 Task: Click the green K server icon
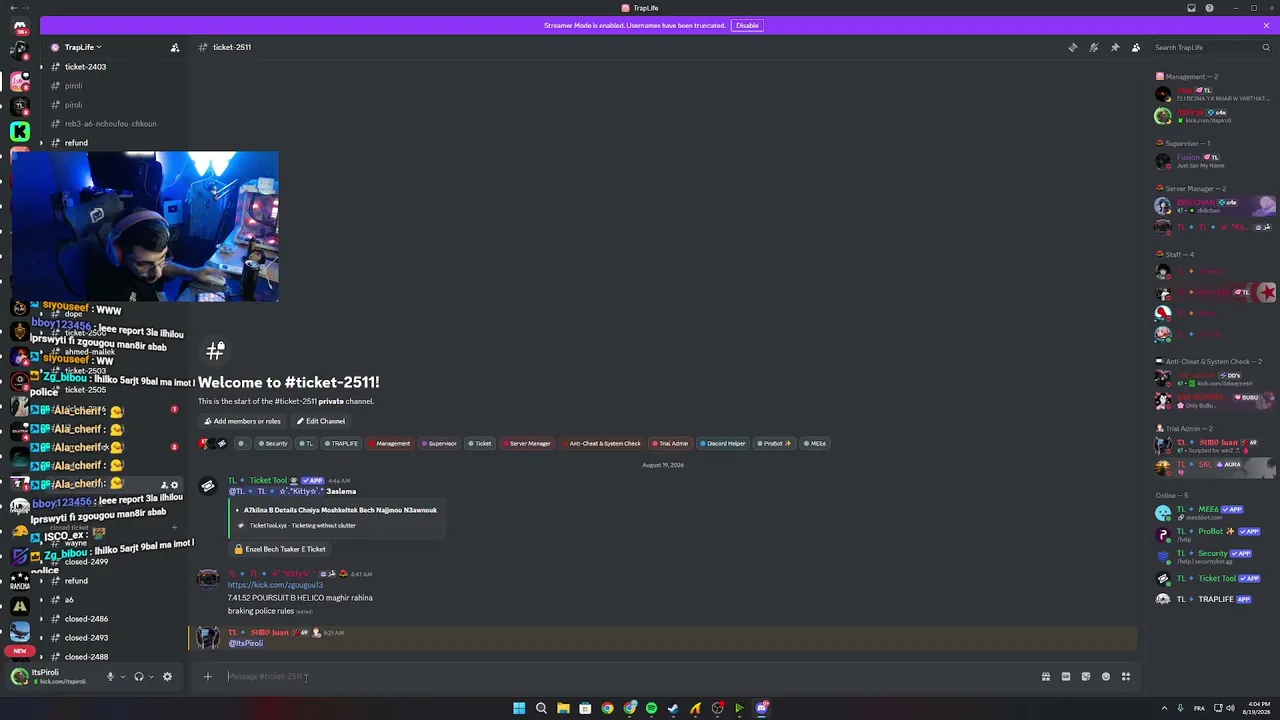19,131
